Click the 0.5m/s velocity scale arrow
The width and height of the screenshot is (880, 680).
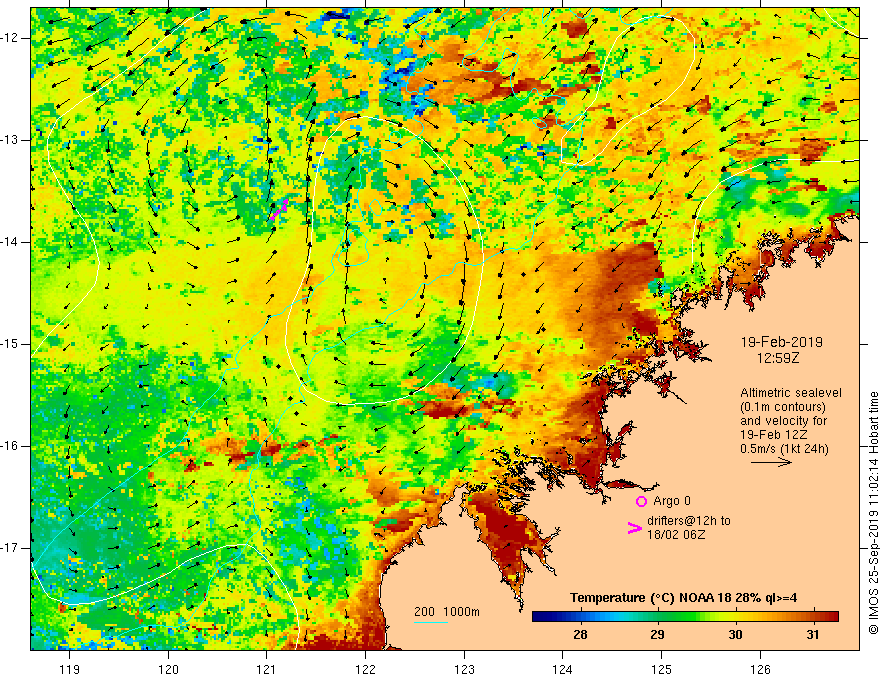[771, 462]
